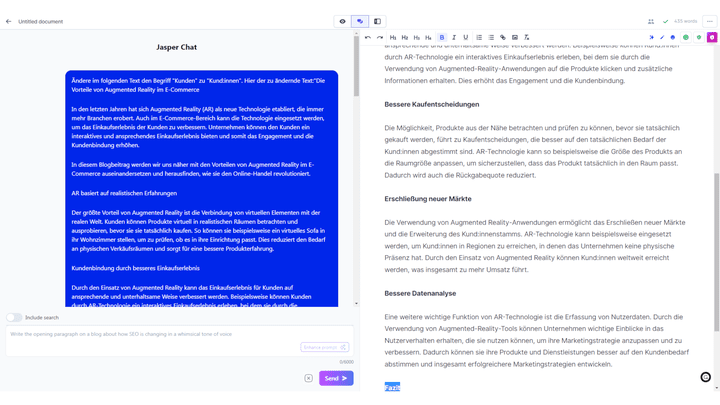This screenshot has height=405, width=720.
Task: Clear text formatting with the Tx icon
Action: coord(527,37)
